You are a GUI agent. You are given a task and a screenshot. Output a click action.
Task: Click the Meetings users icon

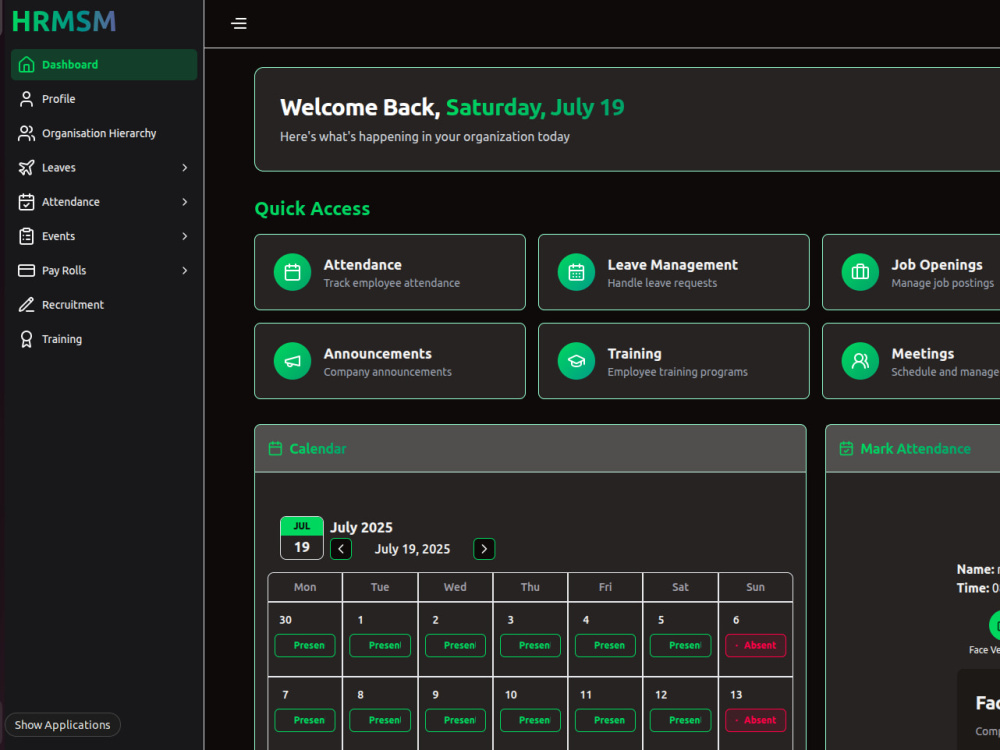[x=860, y=361]
